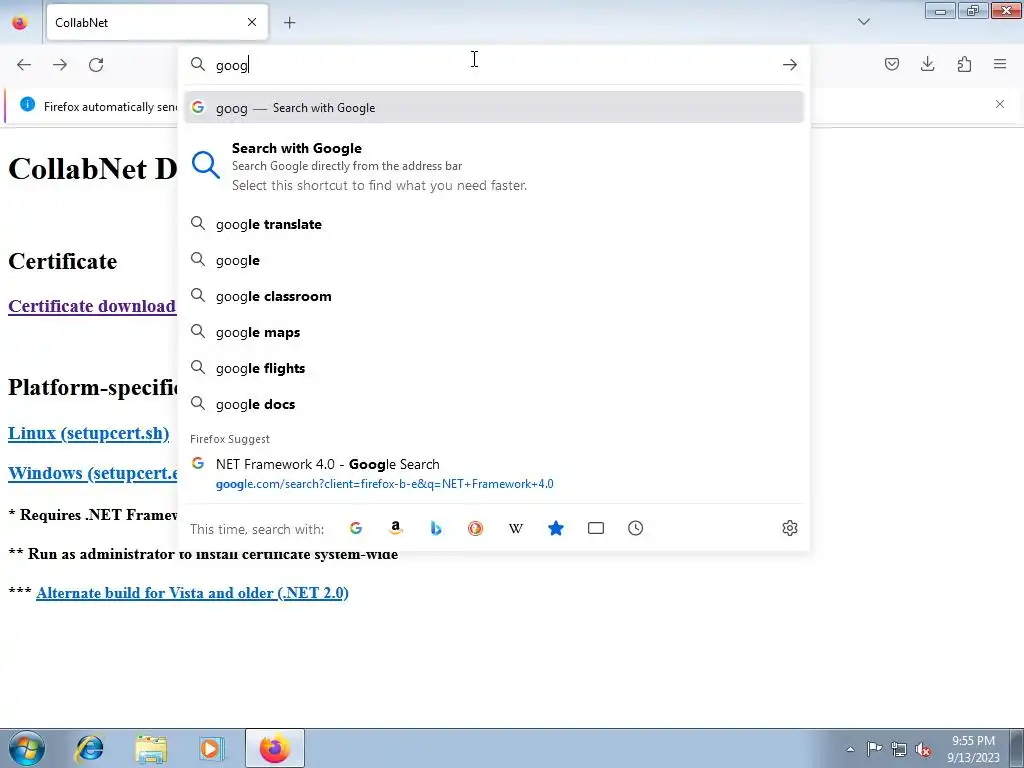The width and height of the screenshot is (1024, 768).
Task: Choose the 'google flights' suggestion
Action: (x=494, y=368)
